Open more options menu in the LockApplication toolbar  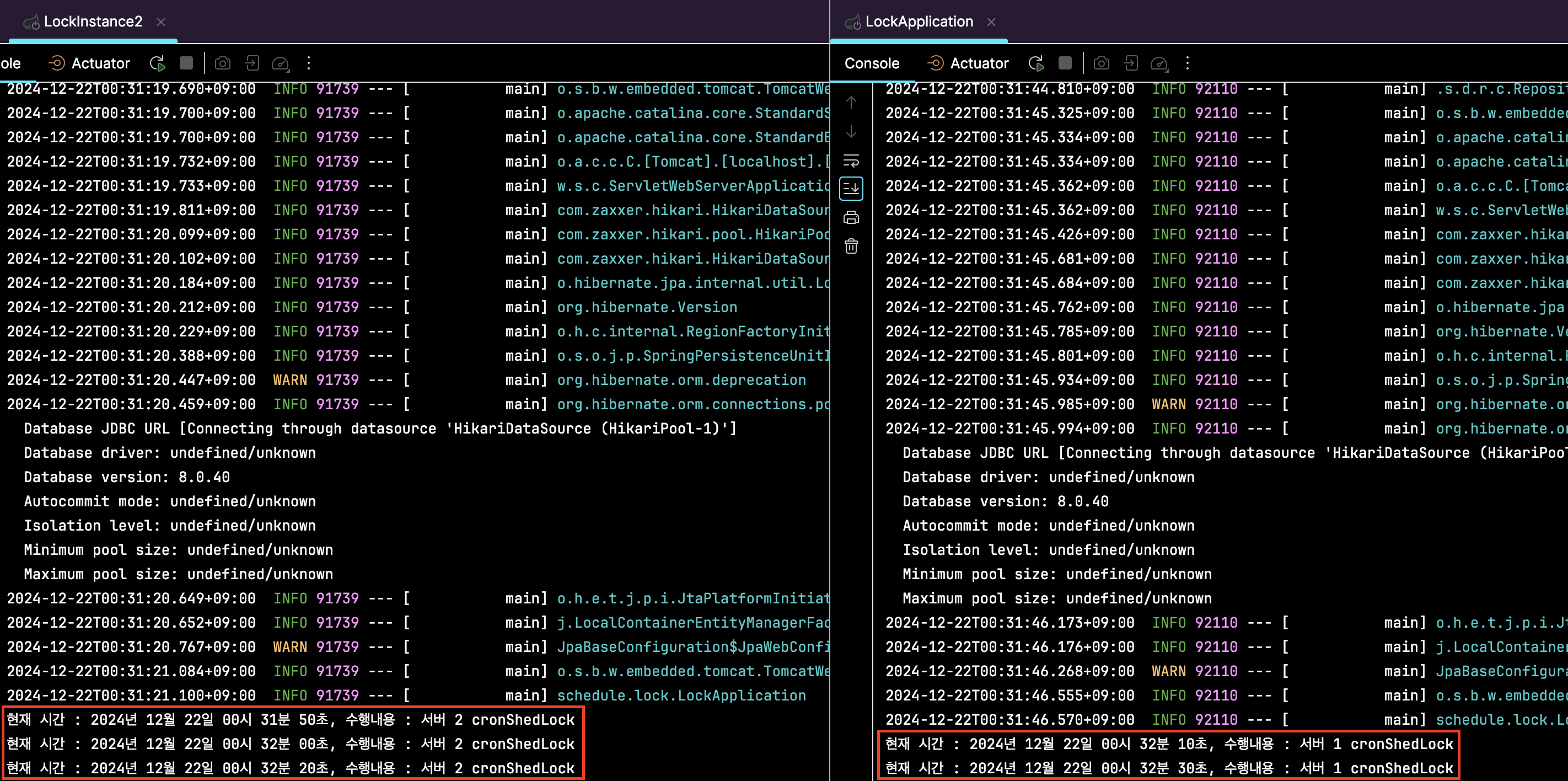[x=1187, y=63]
